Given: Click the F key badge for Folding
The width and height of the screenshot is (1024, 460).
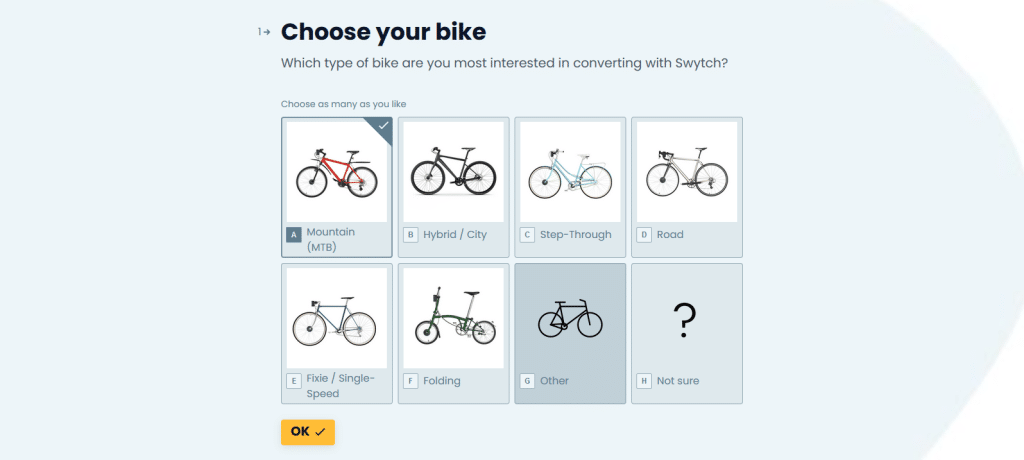Looking at the screenshot, I should [410, 381].
